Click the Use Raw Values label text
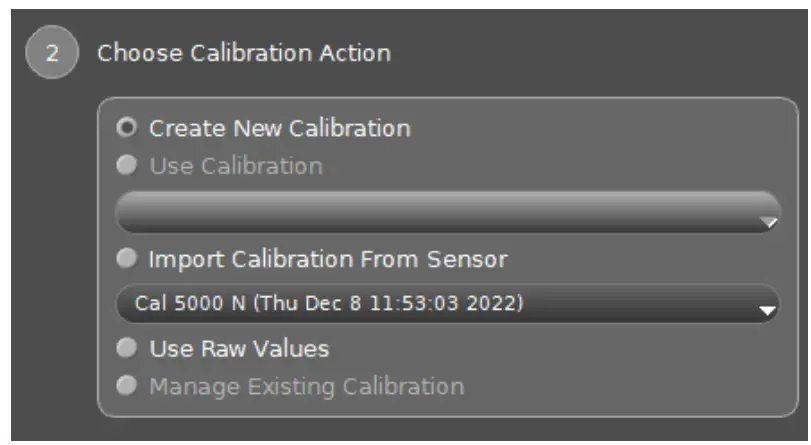This screenshot has height=445, width=811. point(239,349)
